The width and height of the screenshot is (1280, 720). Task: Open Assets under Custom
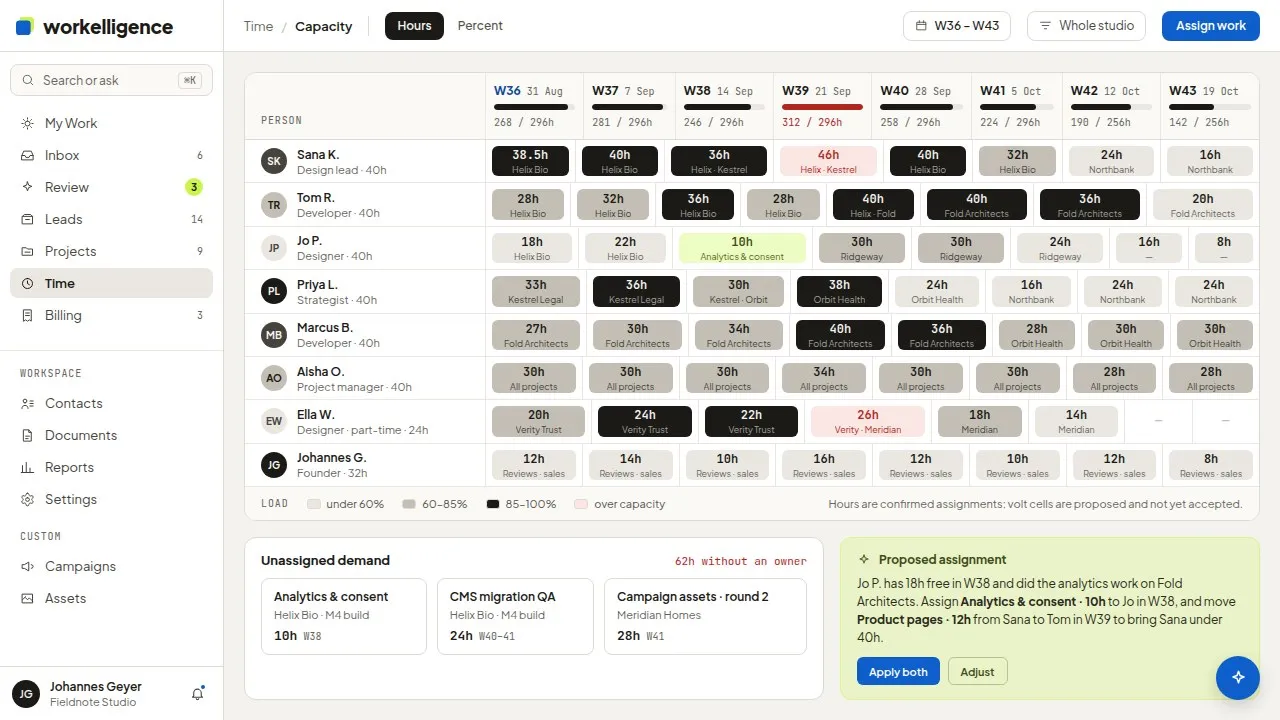point(111,598)
